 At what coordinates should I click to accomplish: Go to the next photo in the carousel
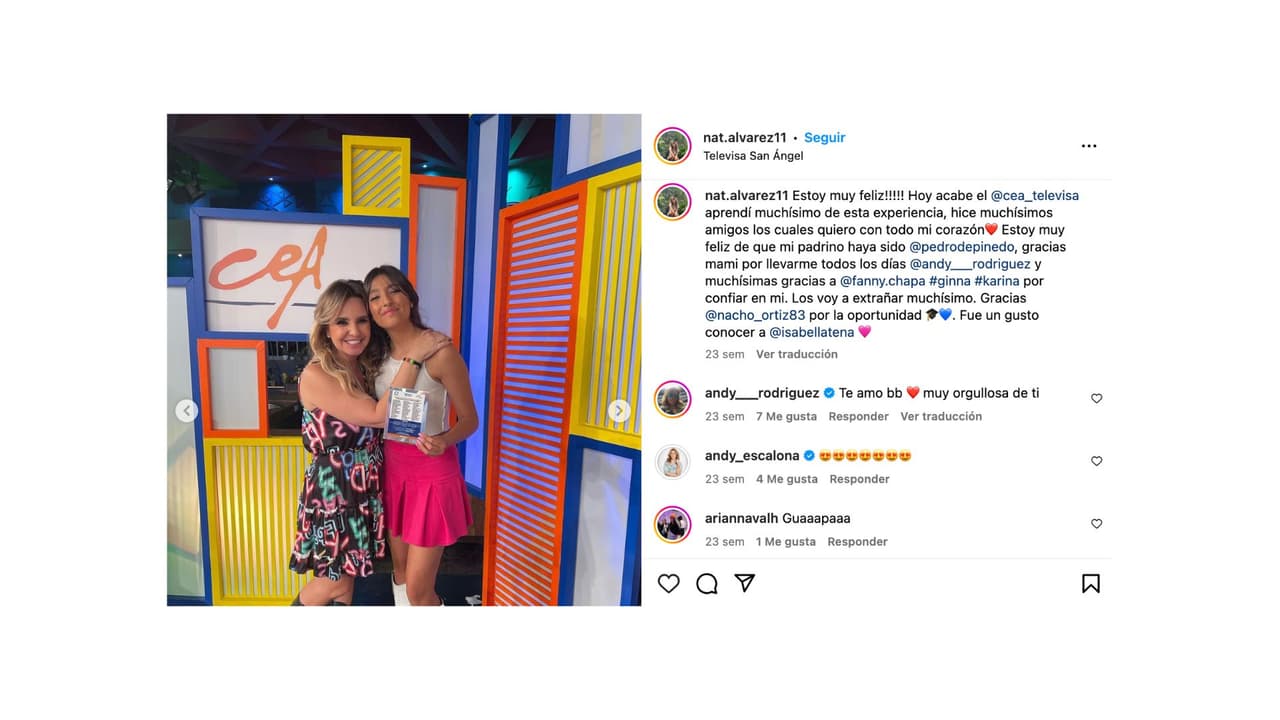[619, 410]
